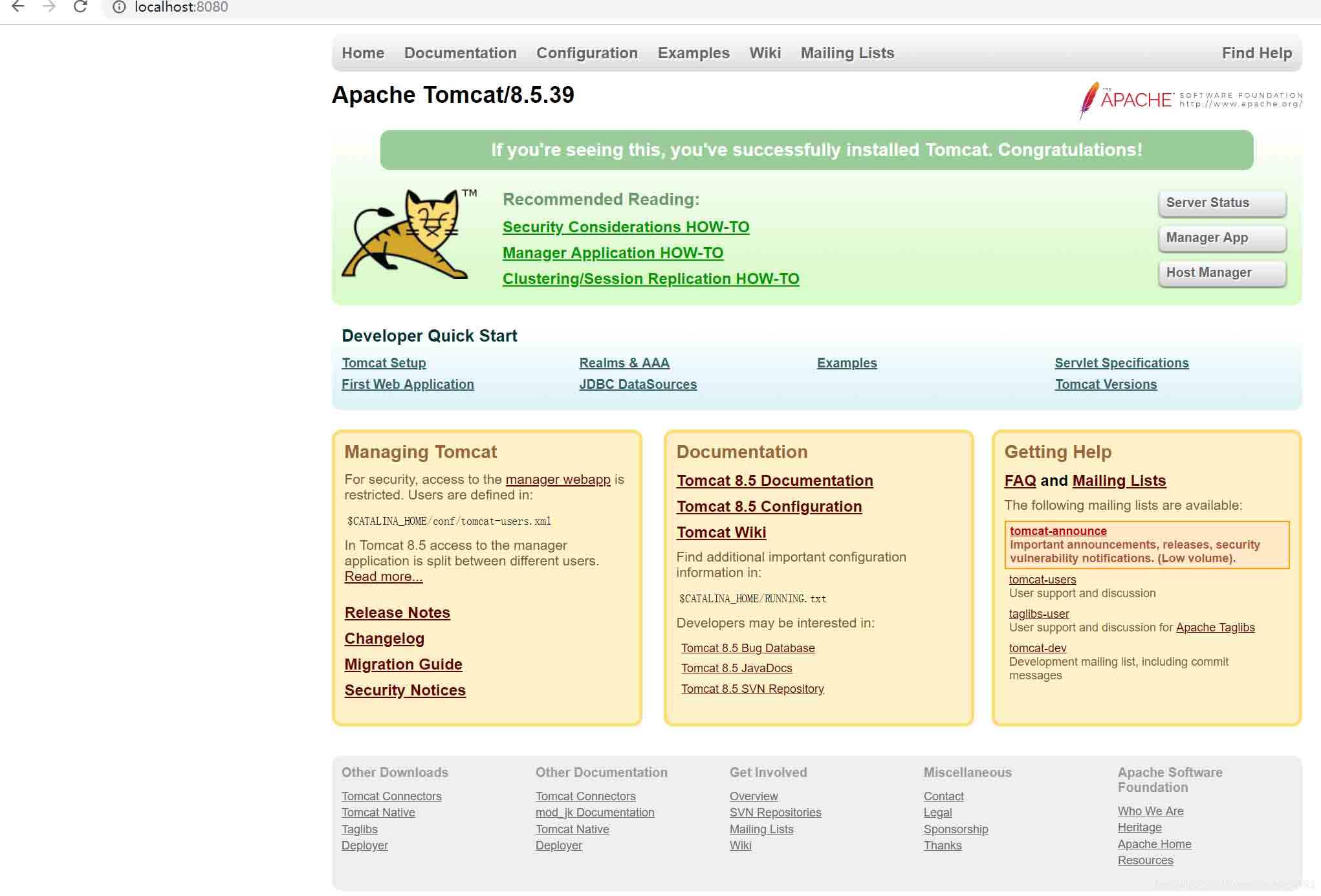
Task: Open Release Notes link
Action: click(397, 613)
